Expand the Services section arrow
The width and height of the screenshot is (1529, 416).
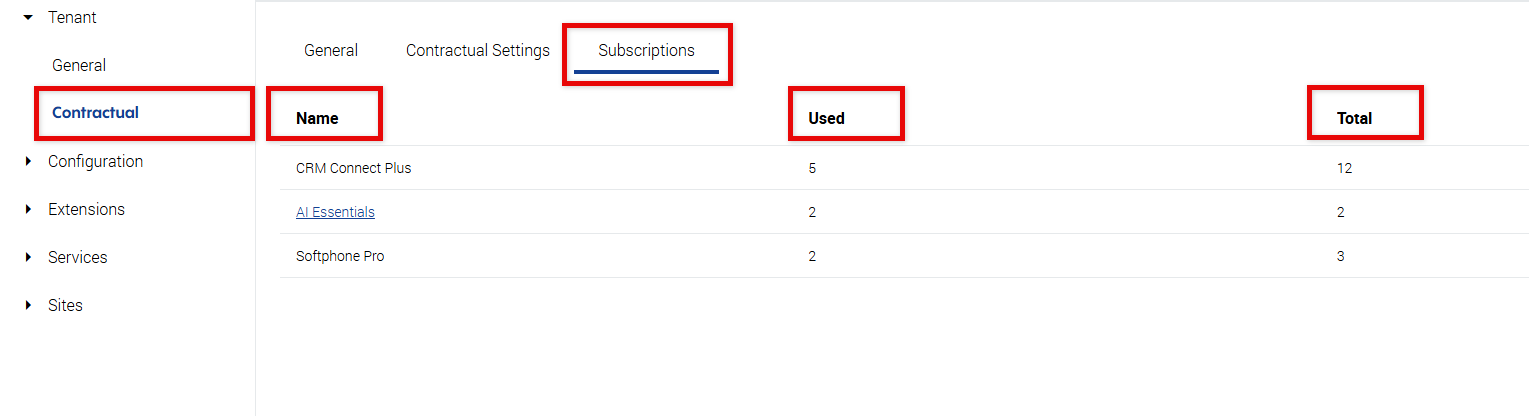point(28,258)
